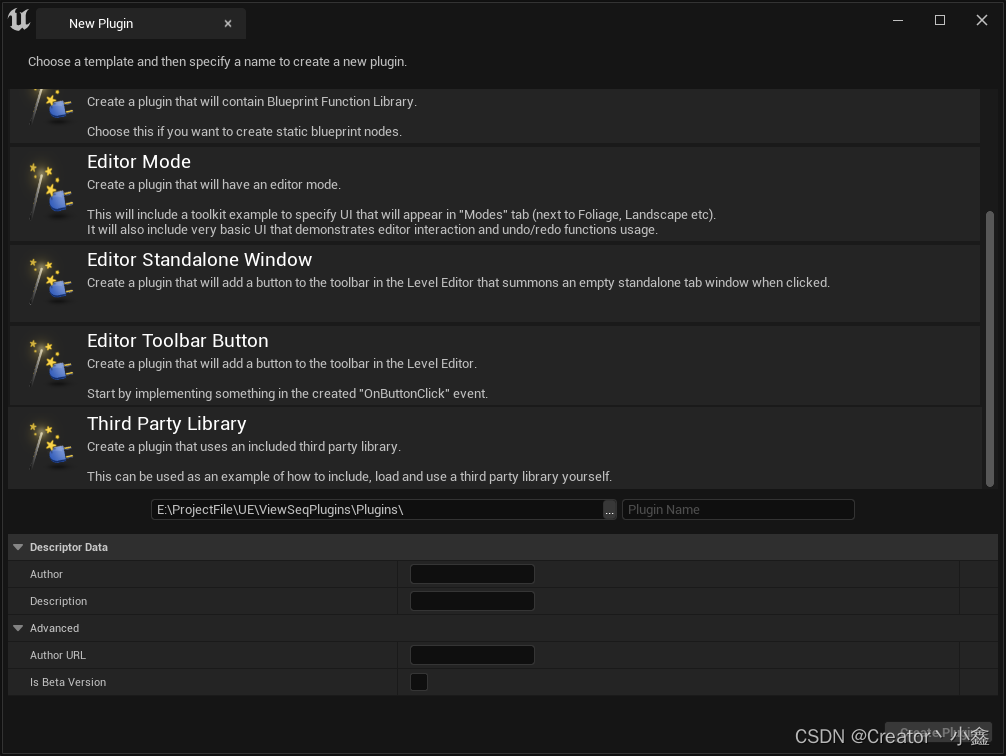Click the plugin path input field

click(377, 510)
